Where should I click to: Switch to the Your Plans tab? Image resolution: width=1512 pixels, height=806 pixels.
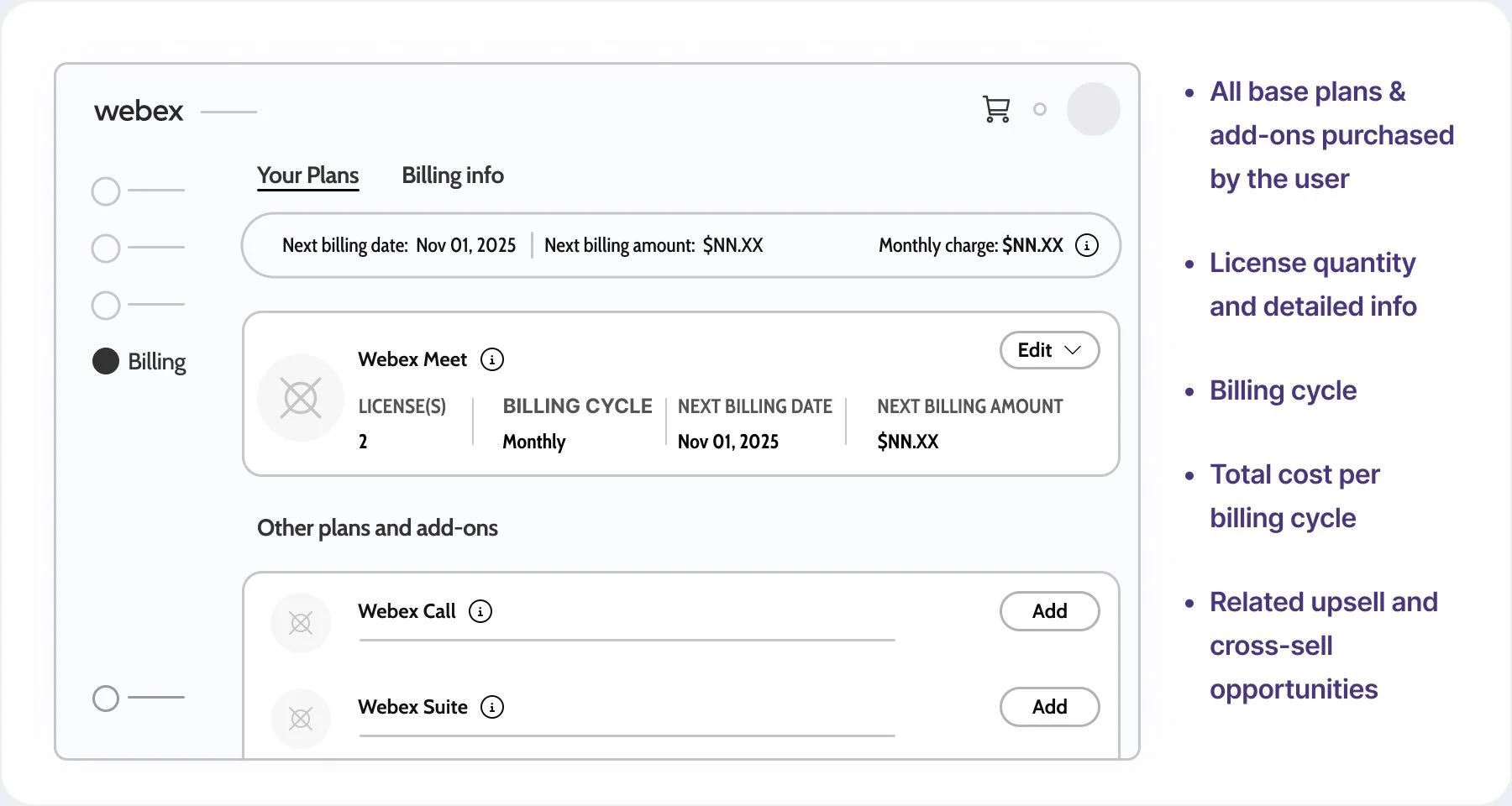tap(307, 175)
